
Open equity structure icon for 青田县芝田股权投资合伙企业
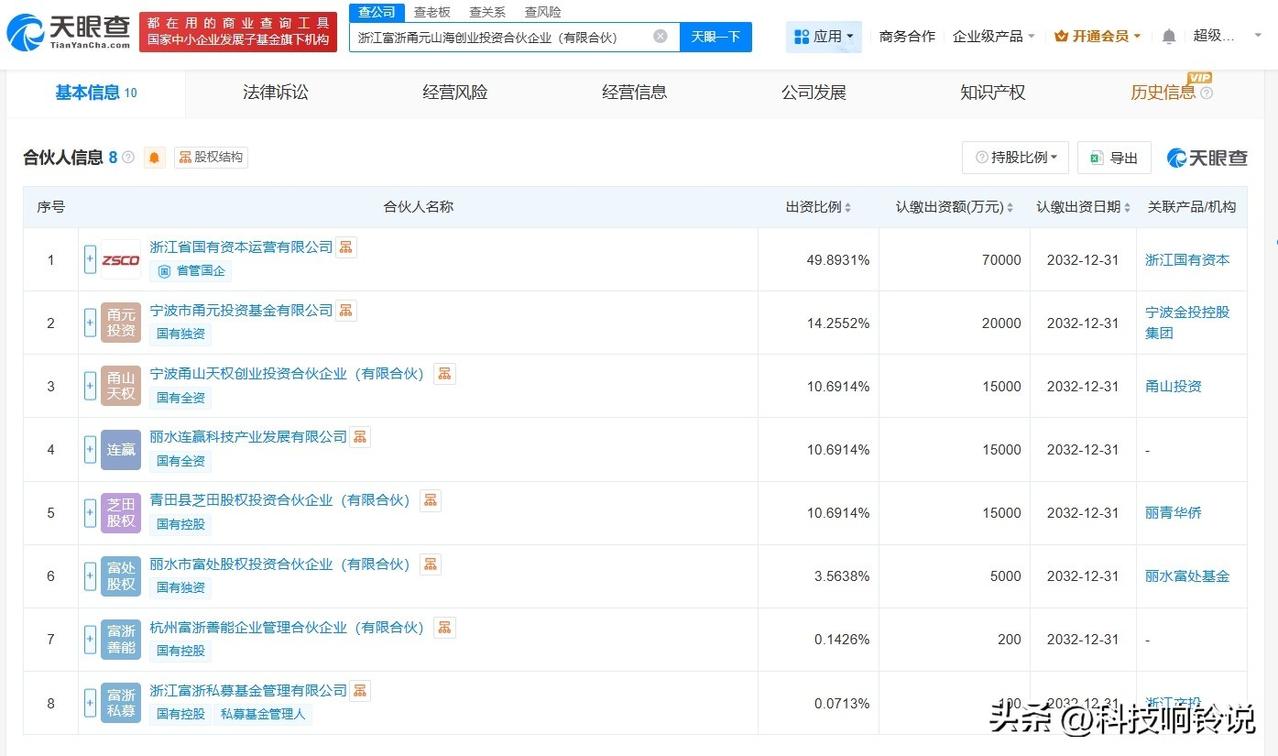[431, 500]
